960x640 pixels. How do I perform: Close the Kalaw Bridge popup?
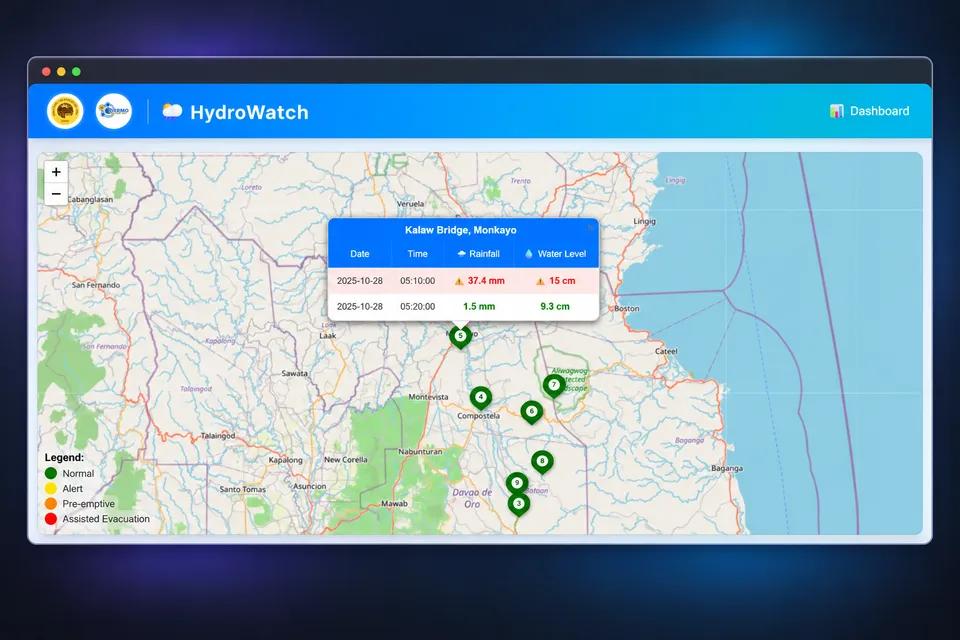(x=590, y=227)
